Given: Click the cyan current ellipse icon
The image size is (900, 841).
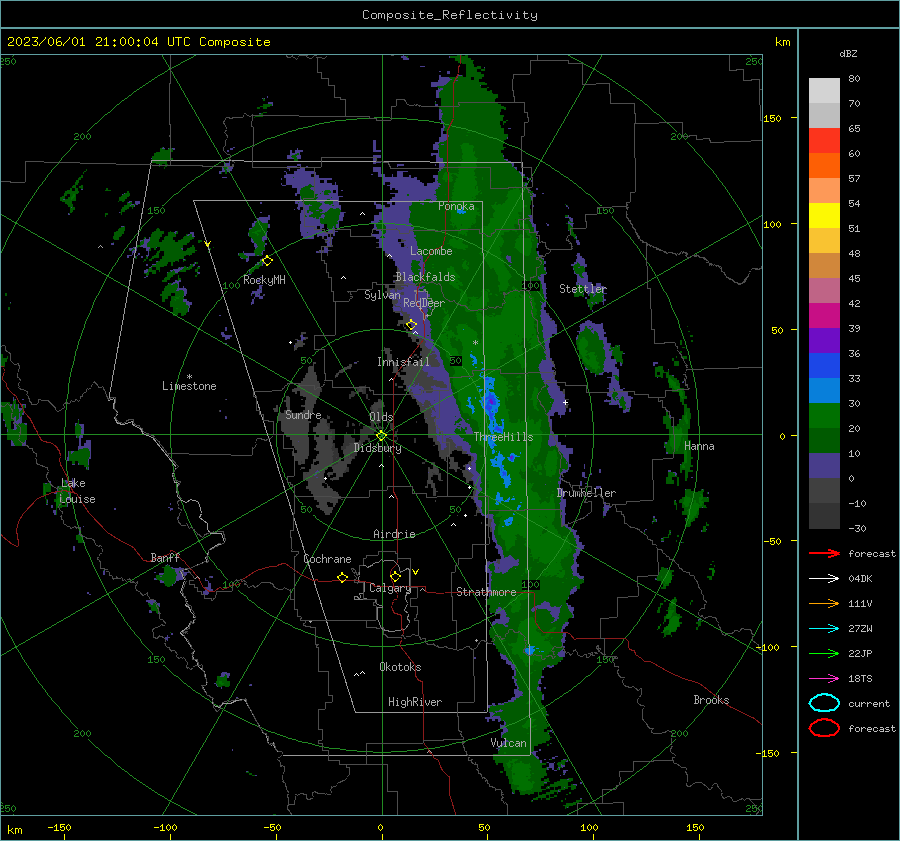Looking at the screenshot, I should pos(824,703).
